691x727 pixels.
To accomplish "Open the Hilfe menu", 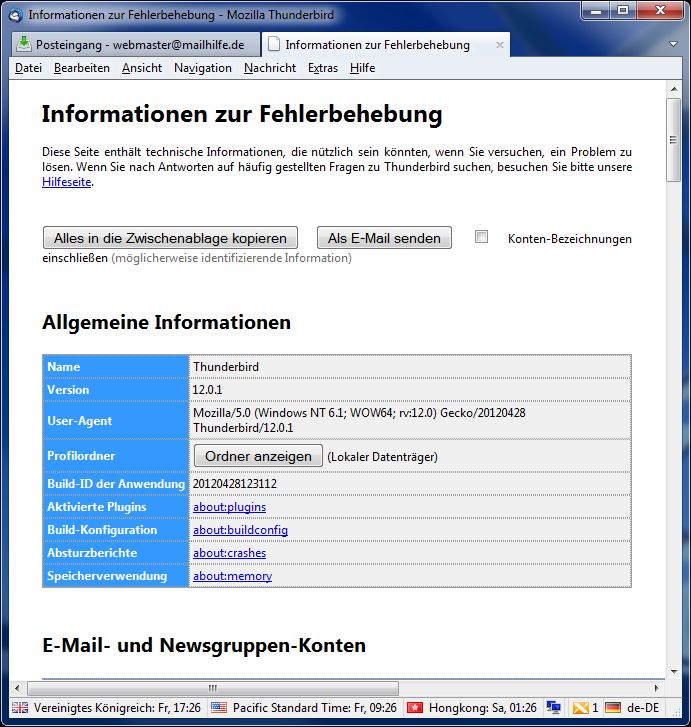I will click(362, 68).
